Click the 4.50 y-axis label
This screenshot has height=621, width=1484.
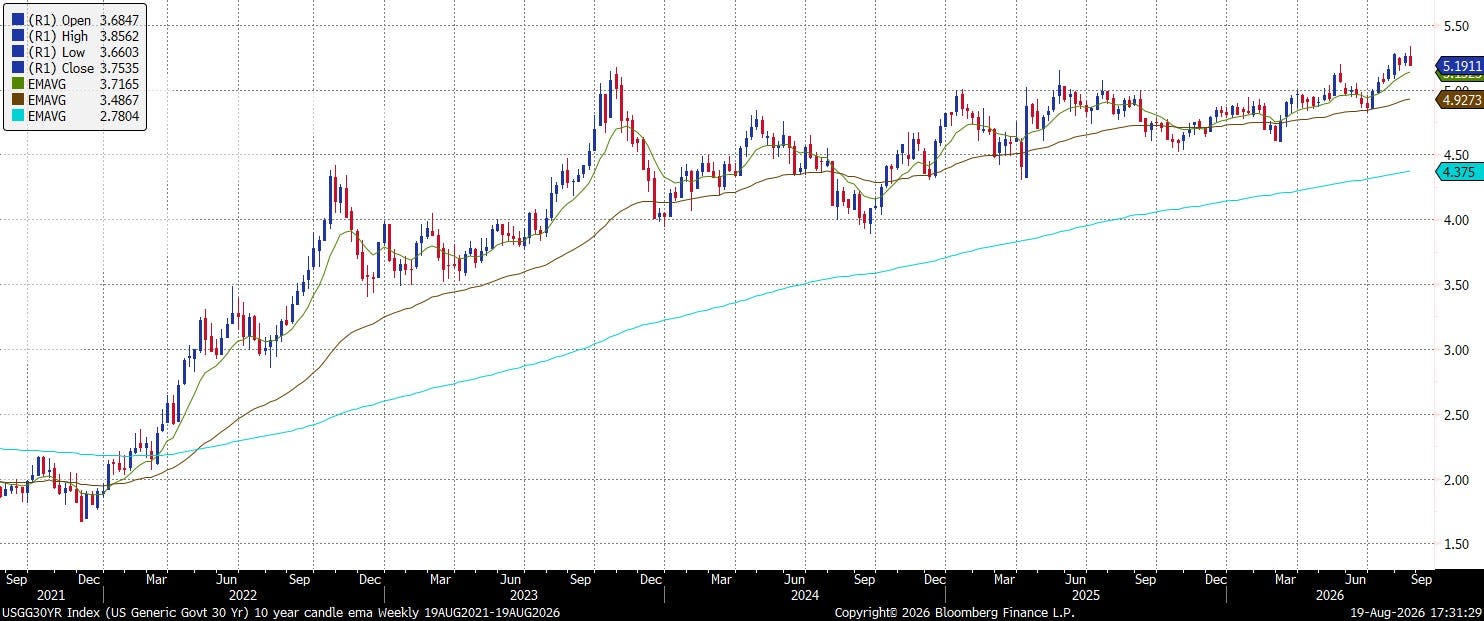pyautogui.click(x=1456, y=155)
